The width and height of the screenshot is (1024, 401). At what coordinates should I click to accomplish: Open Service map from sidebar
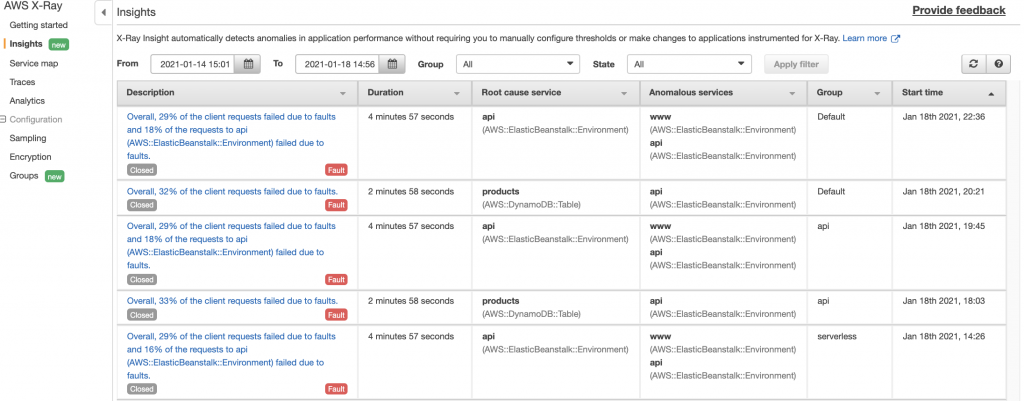tap(33, 63)
